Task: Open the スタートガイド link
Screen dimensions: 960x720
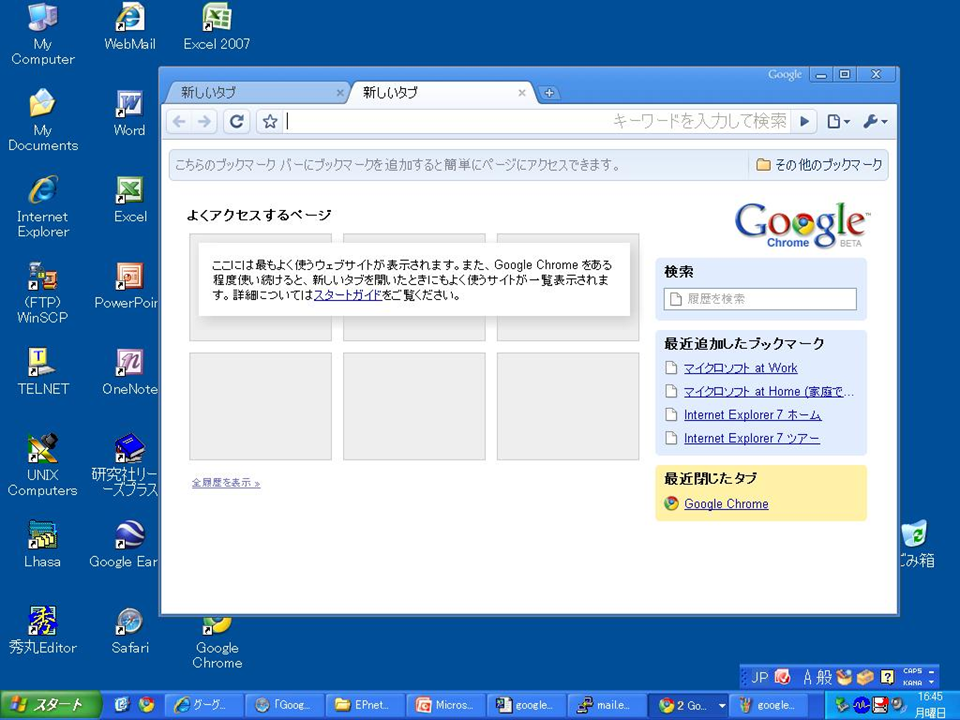Action: pos(348,295)
